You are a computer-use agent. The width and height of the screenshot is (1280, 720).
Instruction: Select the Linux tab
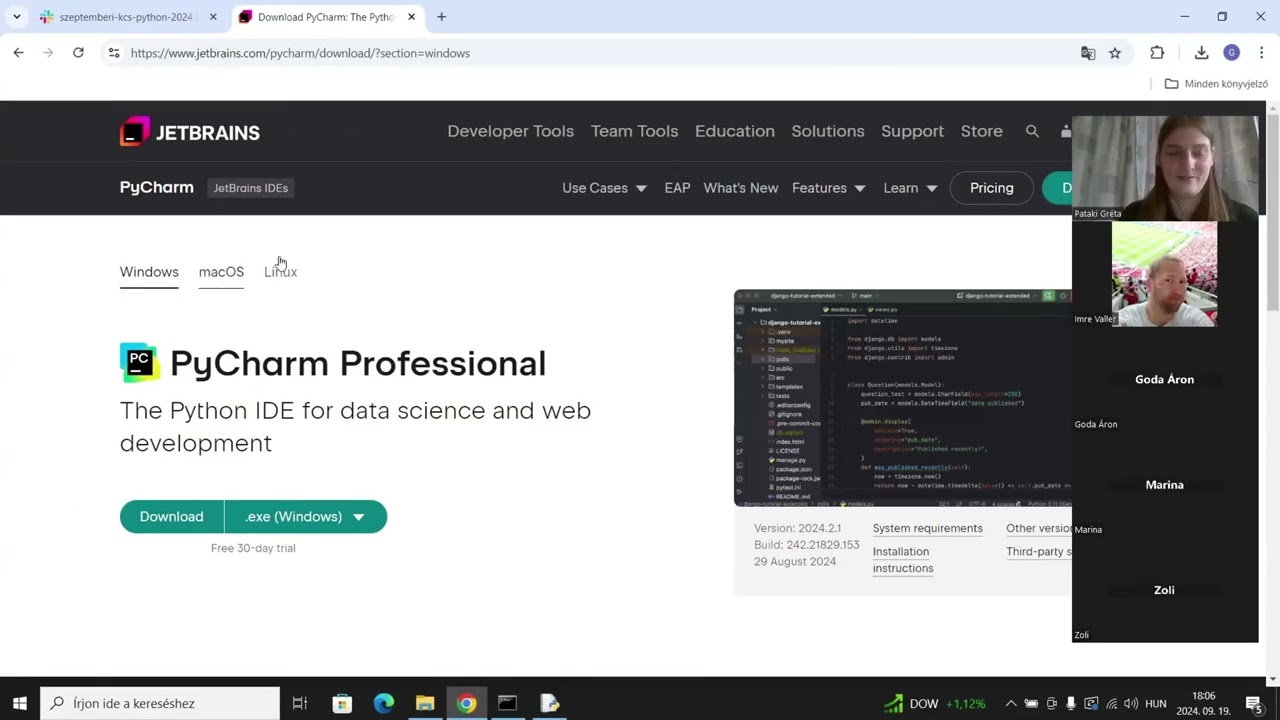[281, 272]
